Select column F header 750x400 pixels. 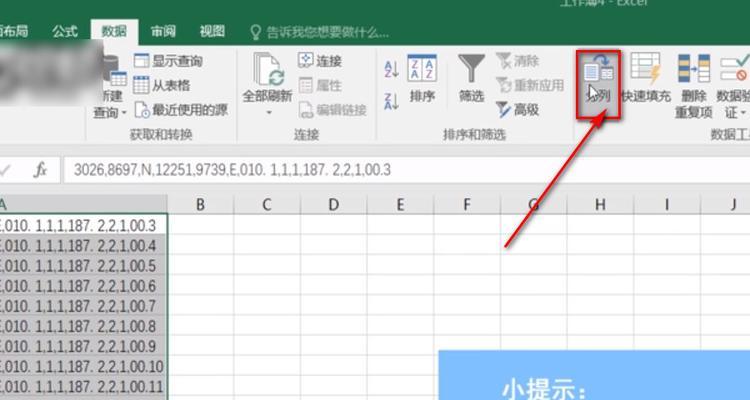pos(467,204)
